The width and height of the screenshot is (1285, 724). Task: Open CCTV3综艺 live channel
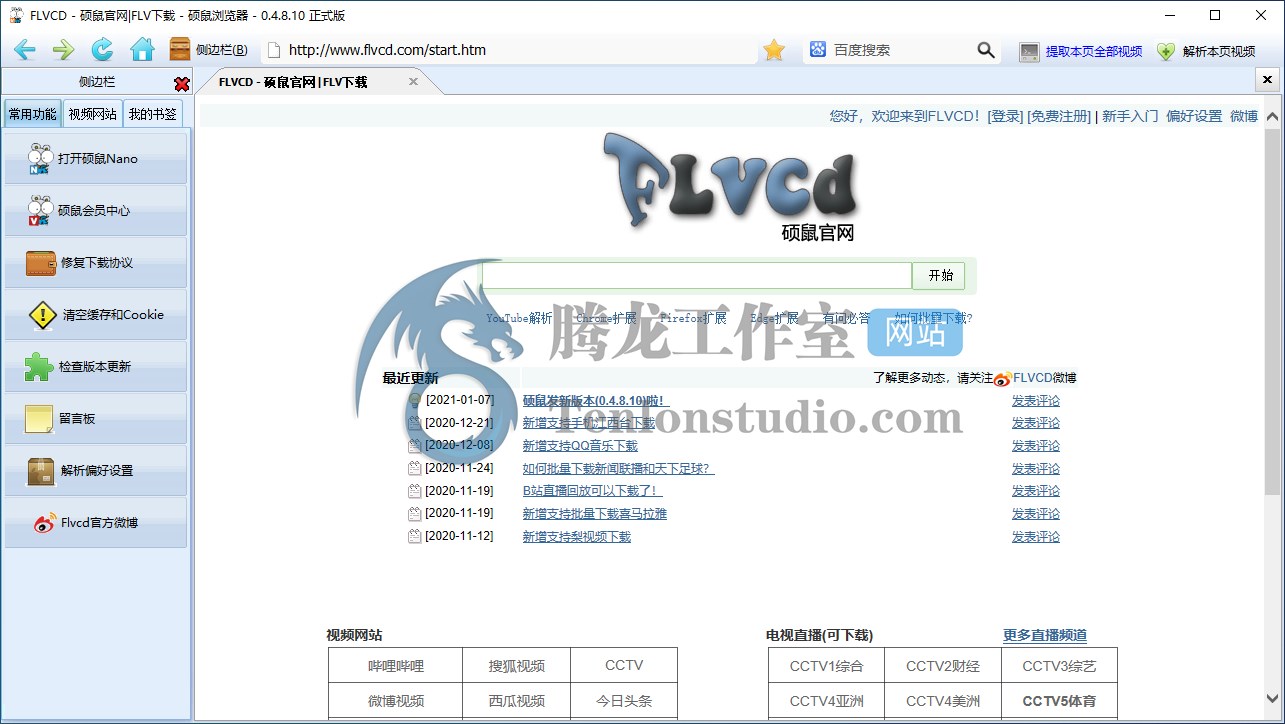click(x=1059, y=666)
